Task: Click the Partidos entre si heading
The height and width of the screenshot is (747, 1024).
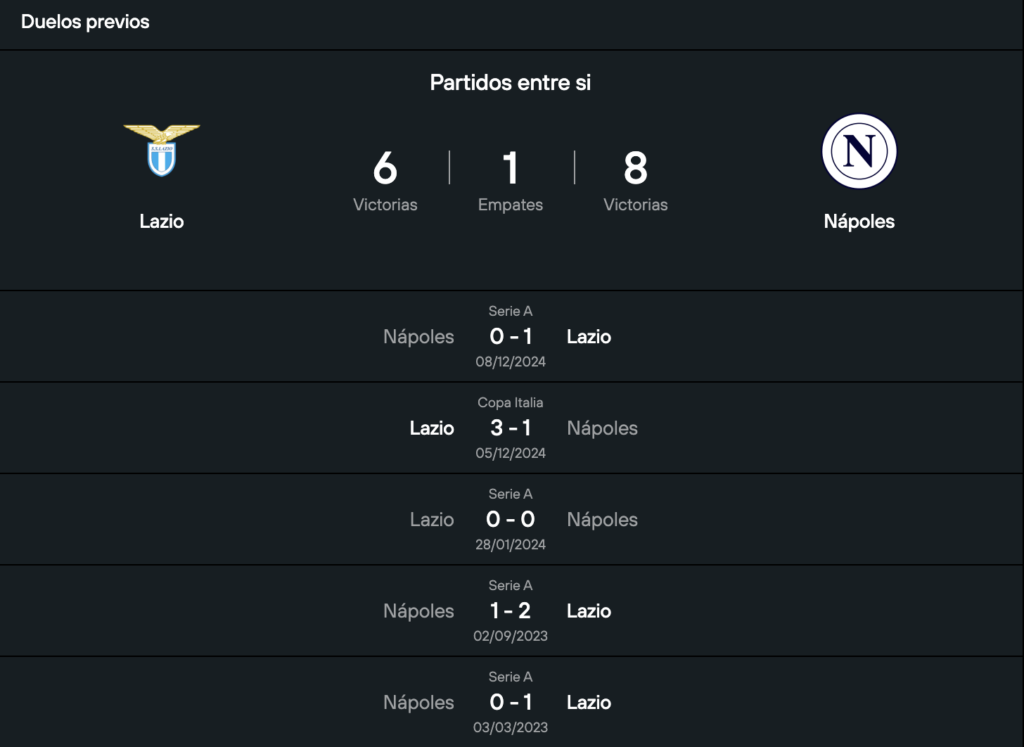Action: tap(510, 82)
